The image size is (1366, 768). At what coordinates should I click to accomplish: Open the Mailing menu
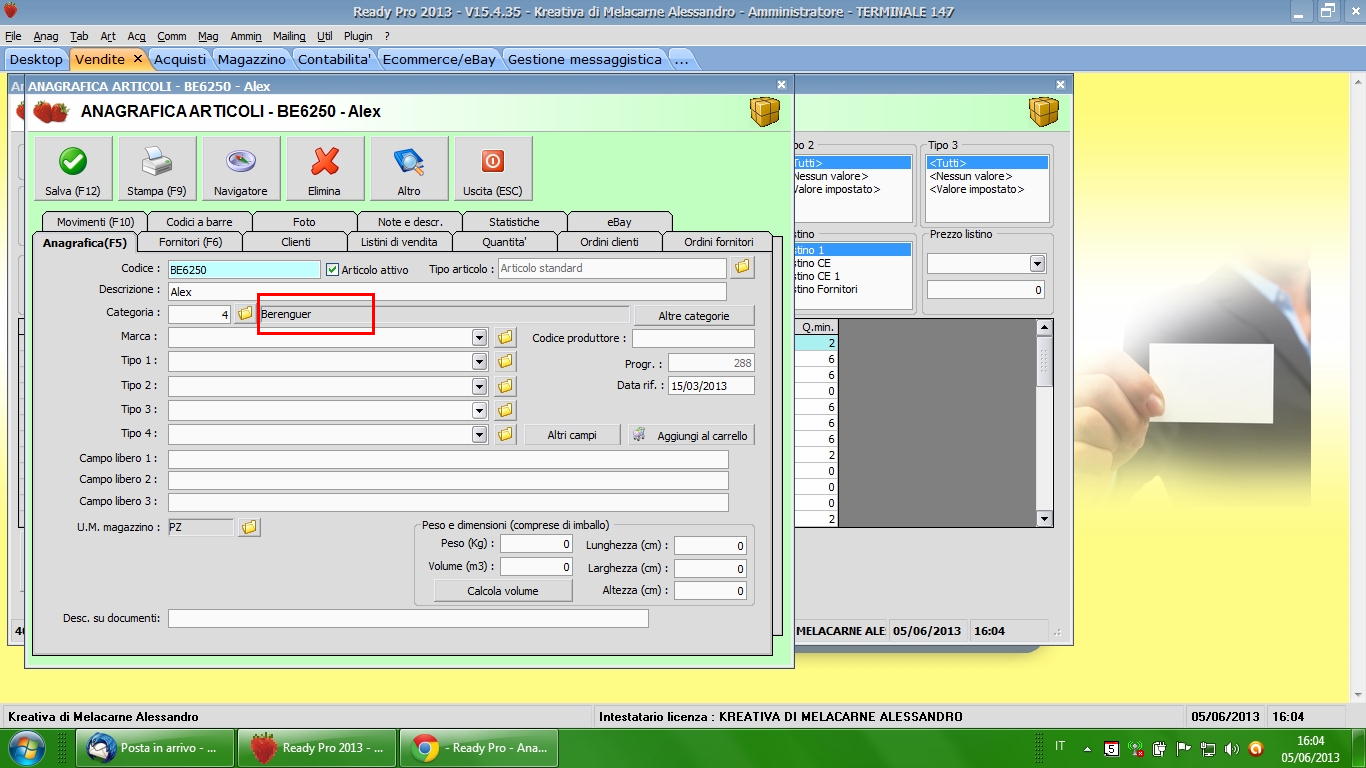pyautogui.click(x=289, y=36)
